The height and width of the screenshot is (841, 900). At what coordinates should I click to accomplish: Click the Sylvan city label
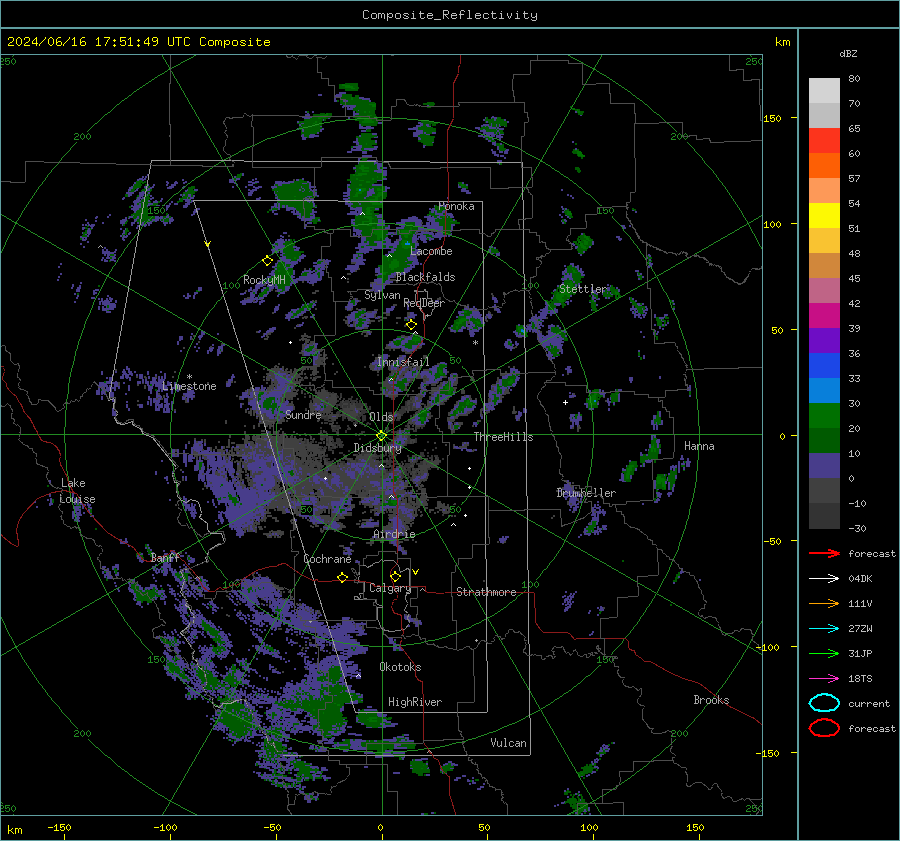tap(382, 295)
